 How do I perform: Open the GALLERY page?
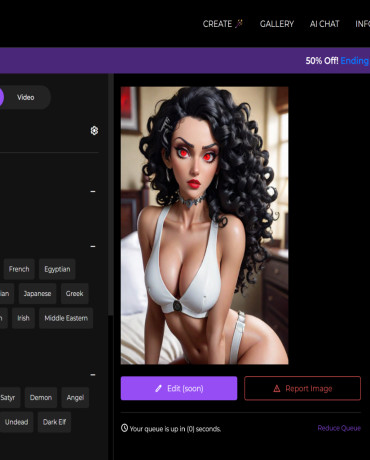click(277, 24)
